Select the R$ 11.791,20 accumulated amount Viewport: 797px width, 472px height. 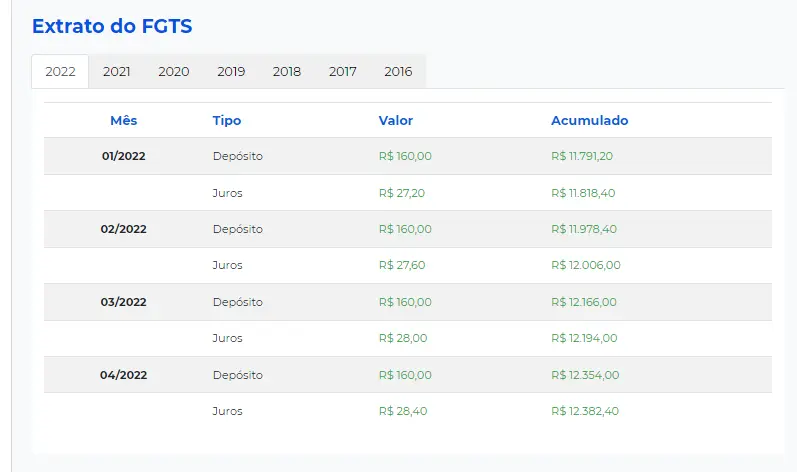[x=582, y=156]
